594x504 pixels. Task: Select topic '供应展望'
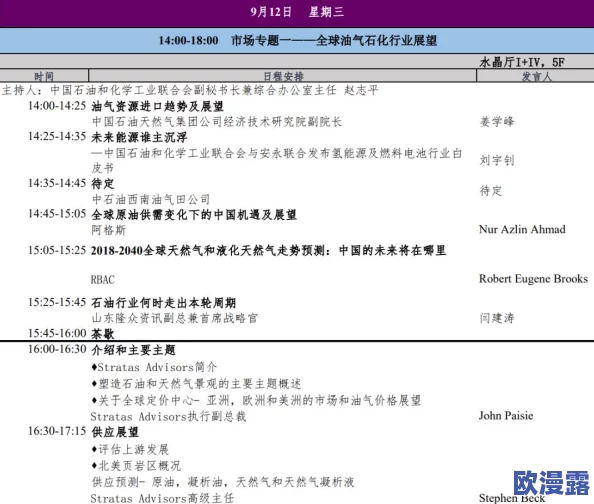115,432
